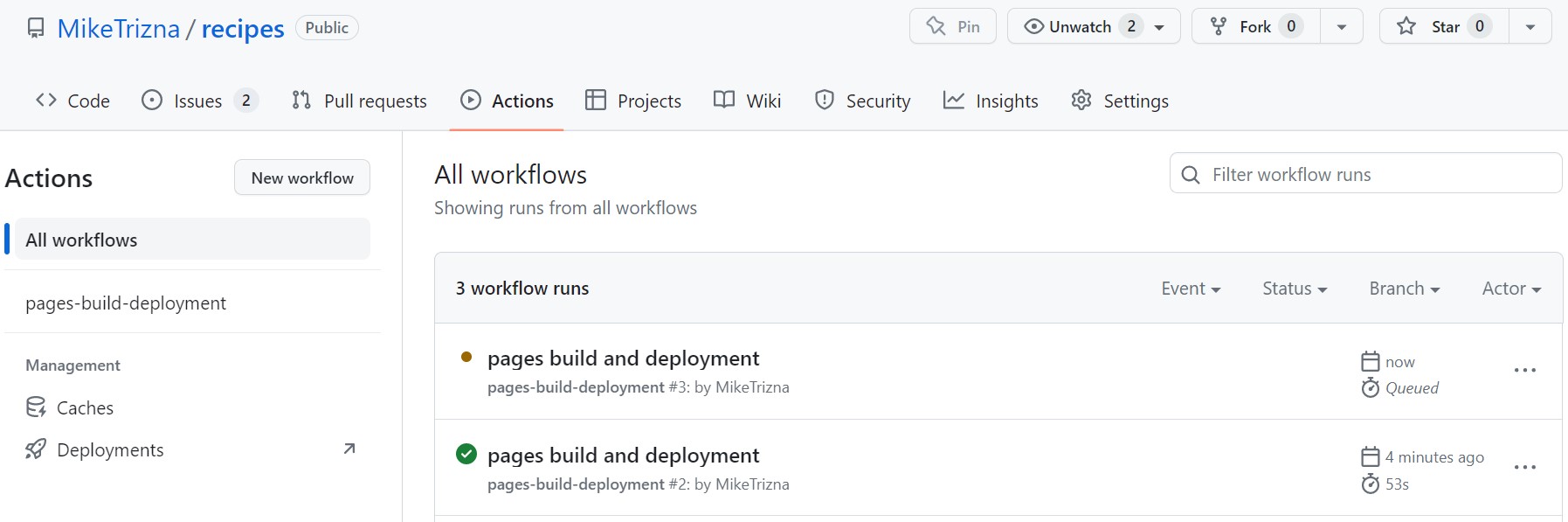Screen dimensions: 1568x522
Task: Click the green success check of run #2
Action: click(x=466, y=454)
